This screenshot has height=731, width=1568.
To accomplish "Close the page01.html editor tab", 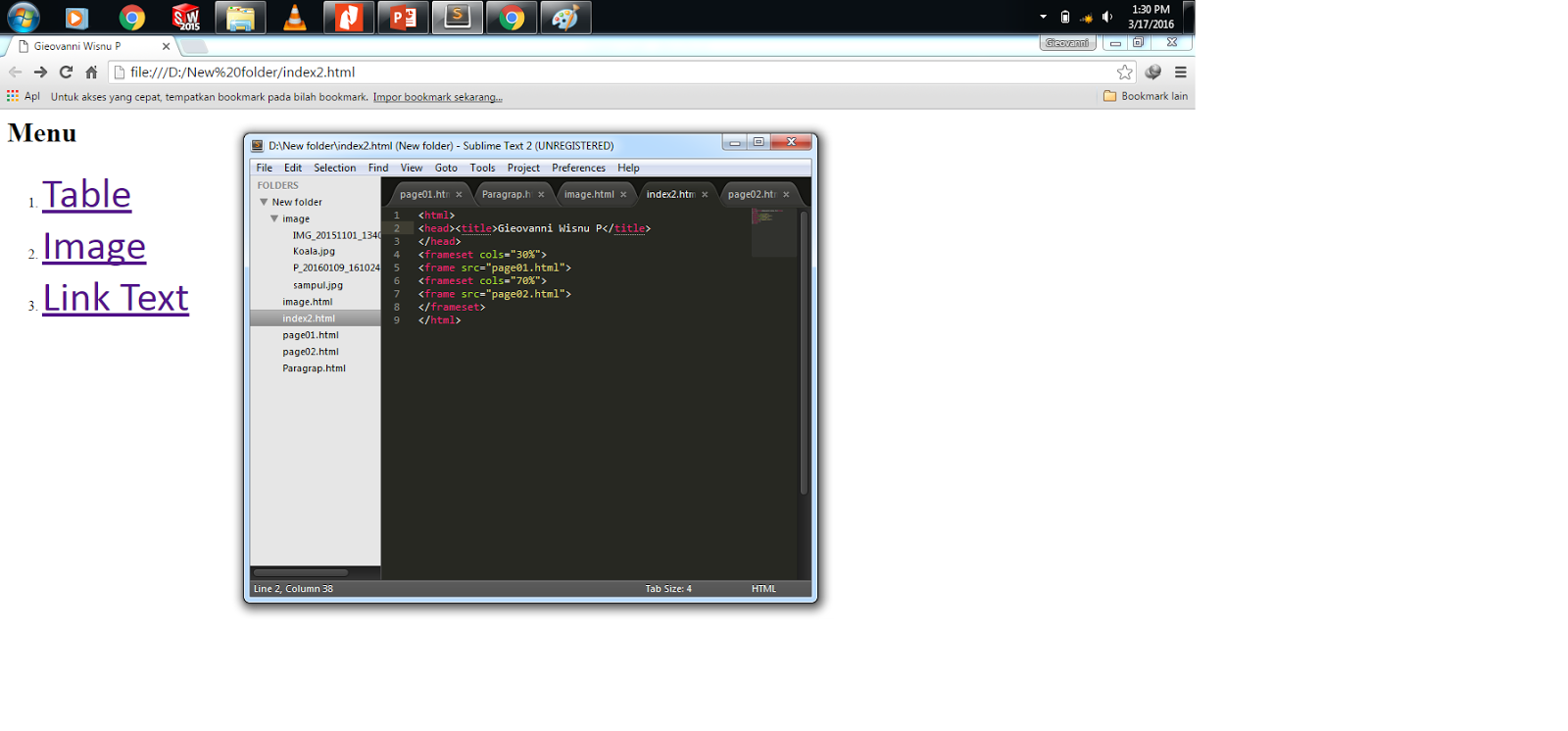I will coord(459,194).
